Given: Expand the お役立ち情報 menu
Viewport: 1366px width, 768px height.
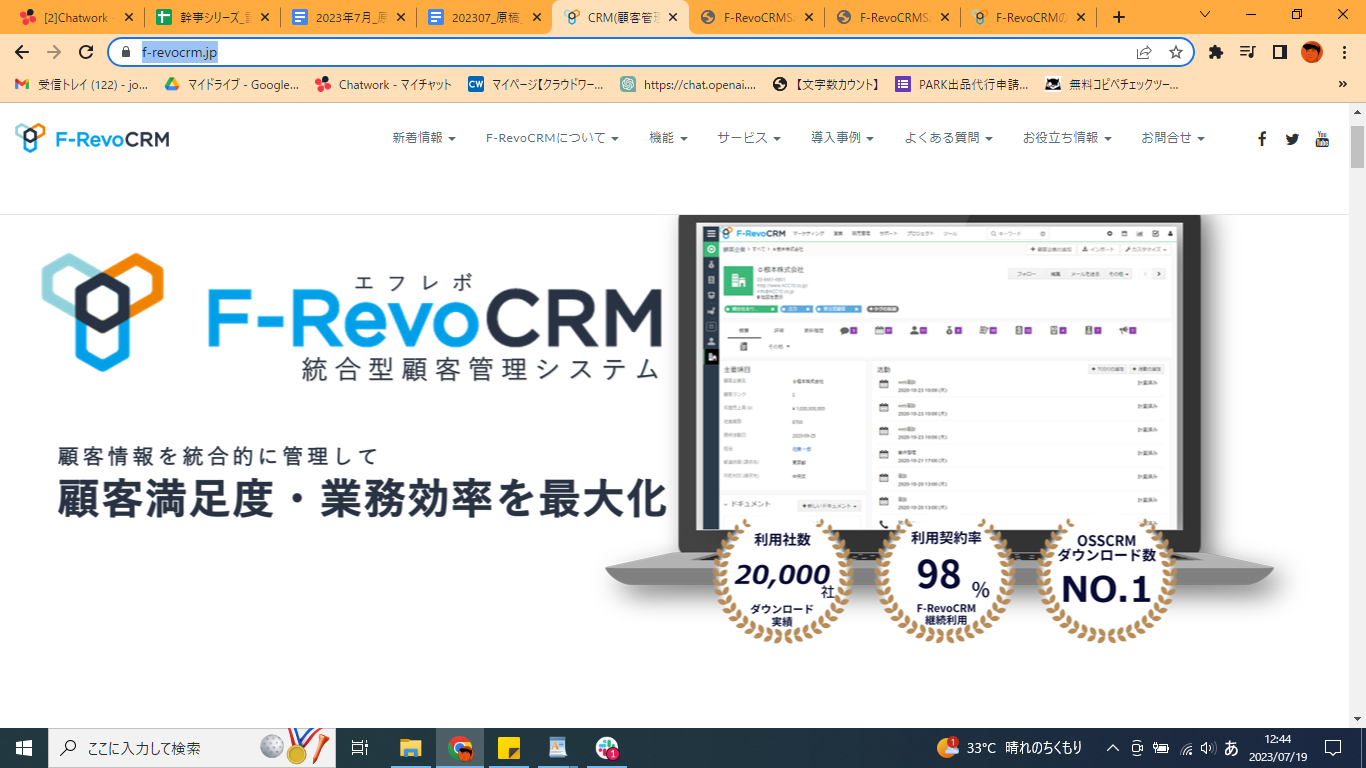Looking at the screenshot, I should 1067,138.
